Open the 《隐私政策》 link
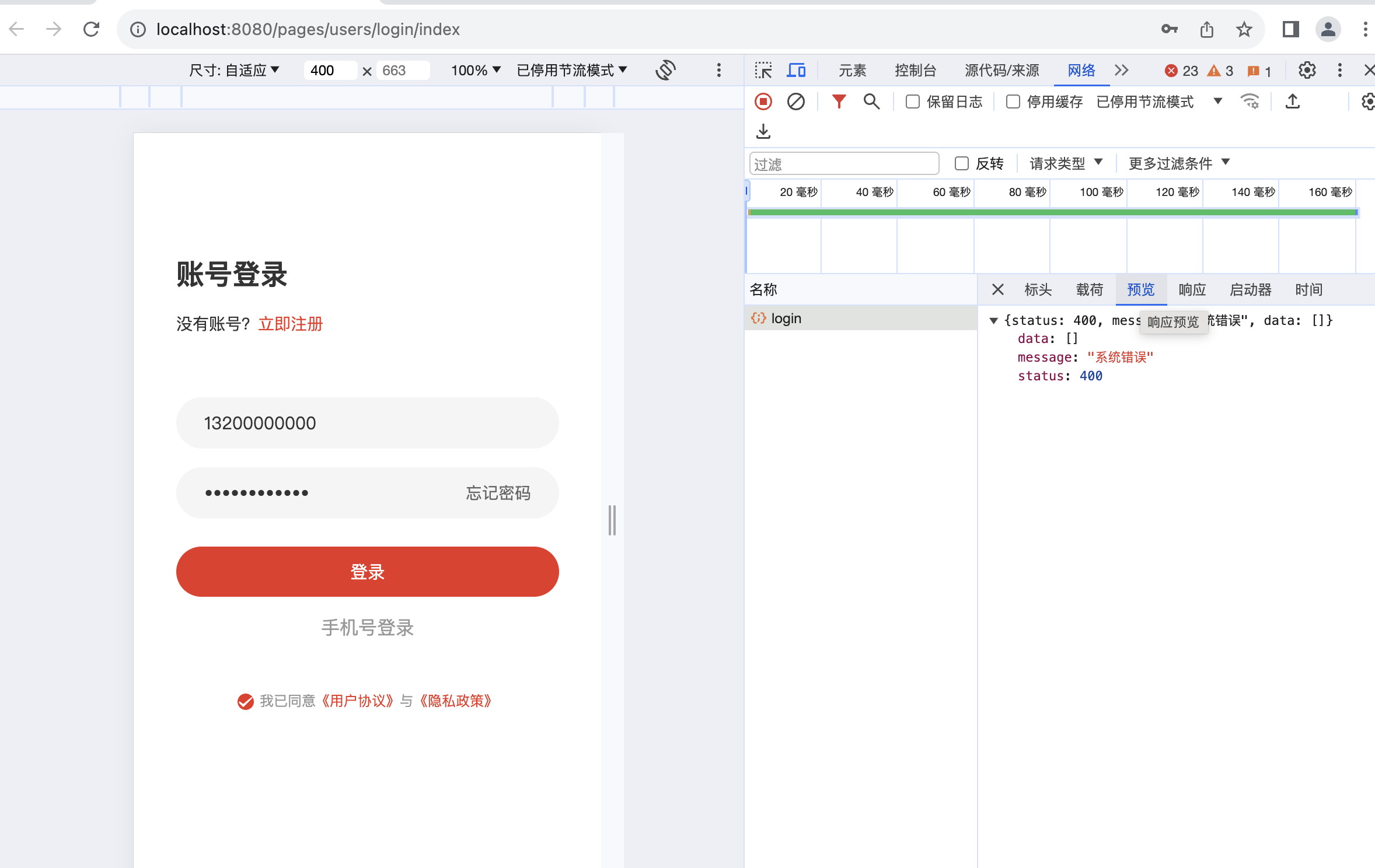The image size is (1375, 868). (x=456, y=701)
